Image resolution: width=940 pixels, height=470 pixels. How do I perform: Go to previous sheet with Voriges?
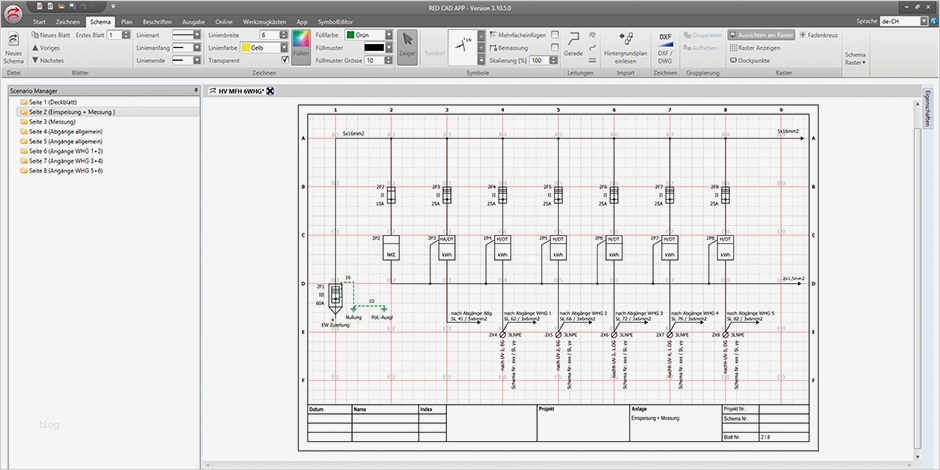click(46, 47)
